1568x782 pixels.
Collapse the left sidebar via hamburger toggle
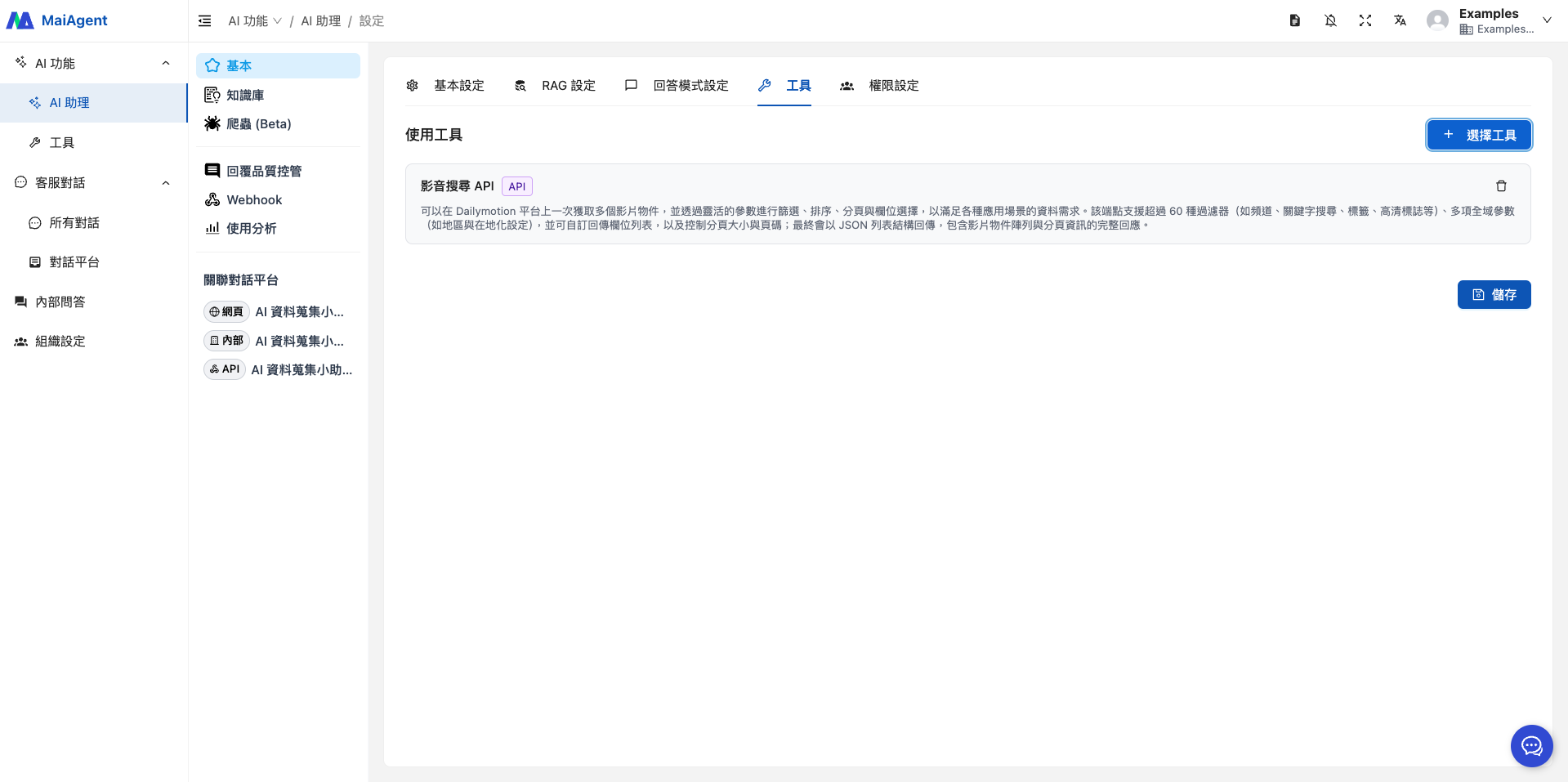204,20
